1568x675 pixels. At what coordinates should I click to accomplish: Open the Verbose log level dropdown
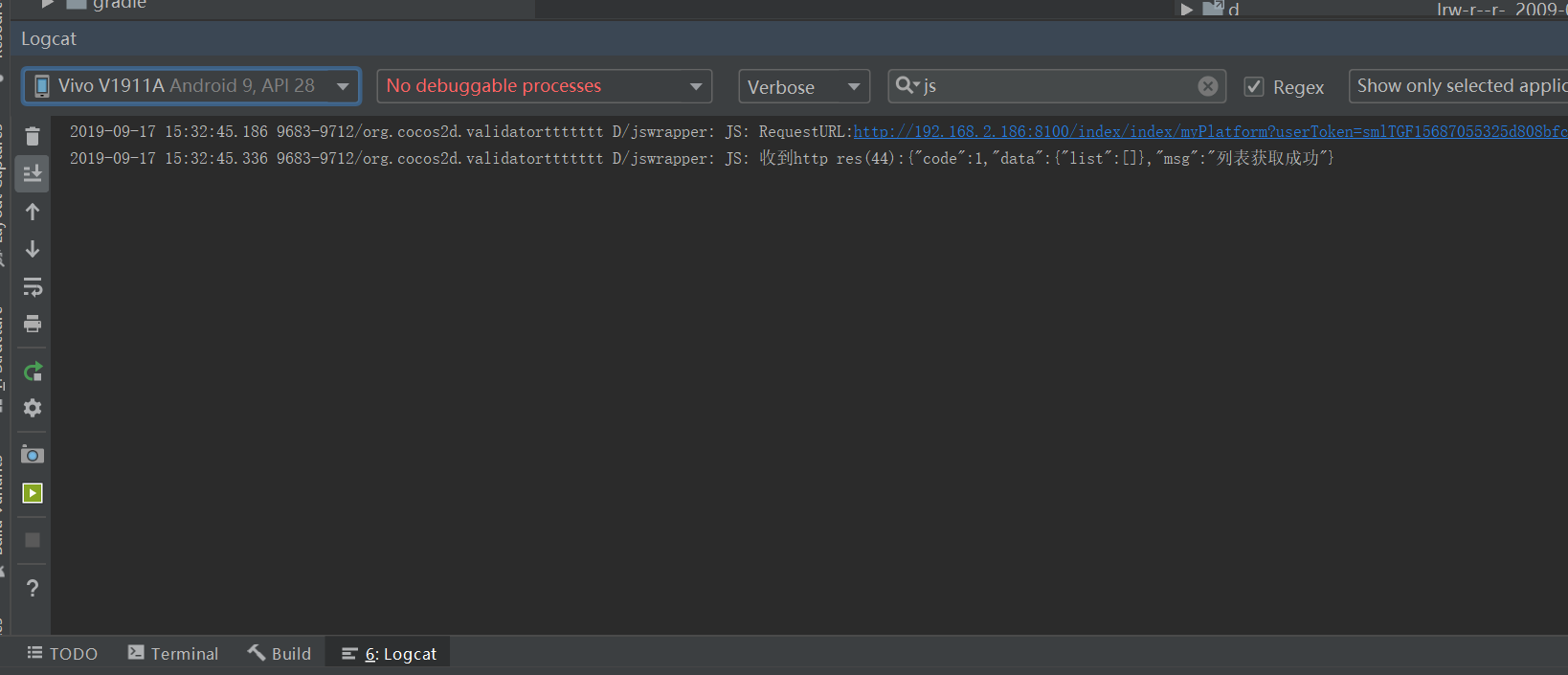click(x=803, y=87)
